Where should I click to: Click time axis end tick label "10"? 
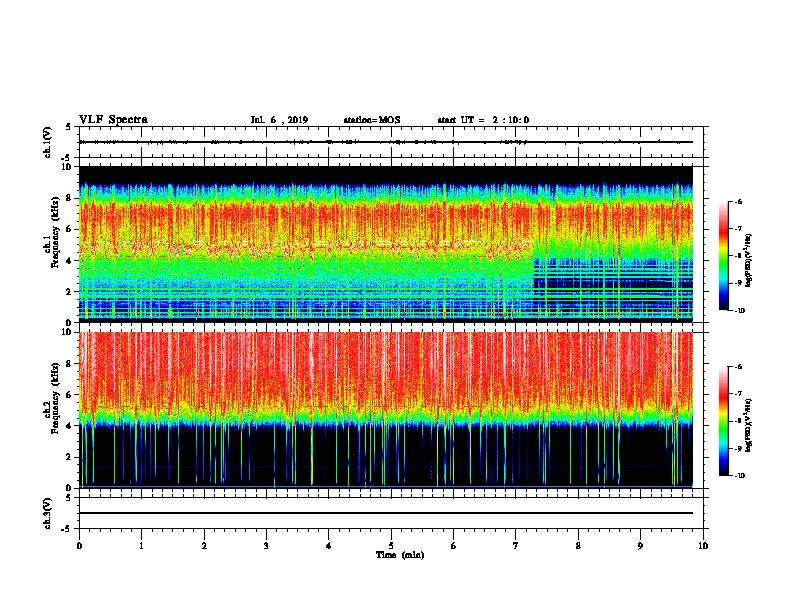click(703, 546)
